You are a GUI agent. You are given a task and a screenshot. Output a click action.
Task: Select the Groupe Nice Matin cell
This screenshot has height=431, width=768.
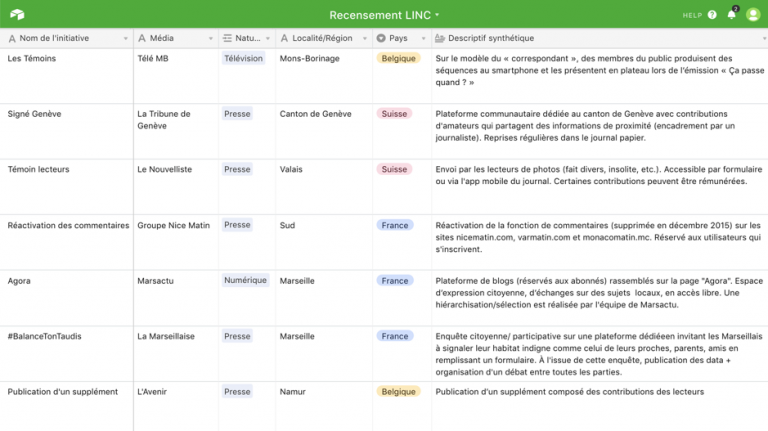click(176, 242)
